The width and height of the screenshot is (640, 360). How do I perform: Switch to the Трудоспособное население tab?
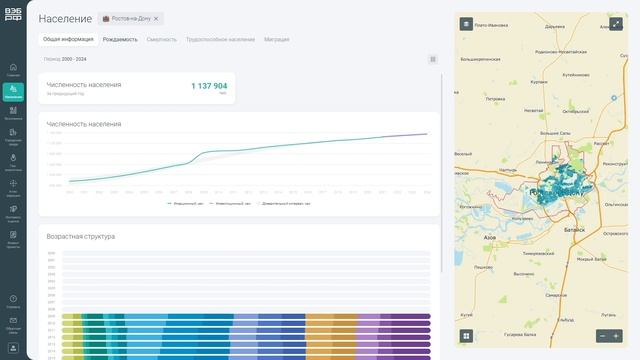[x=220, y=40]
